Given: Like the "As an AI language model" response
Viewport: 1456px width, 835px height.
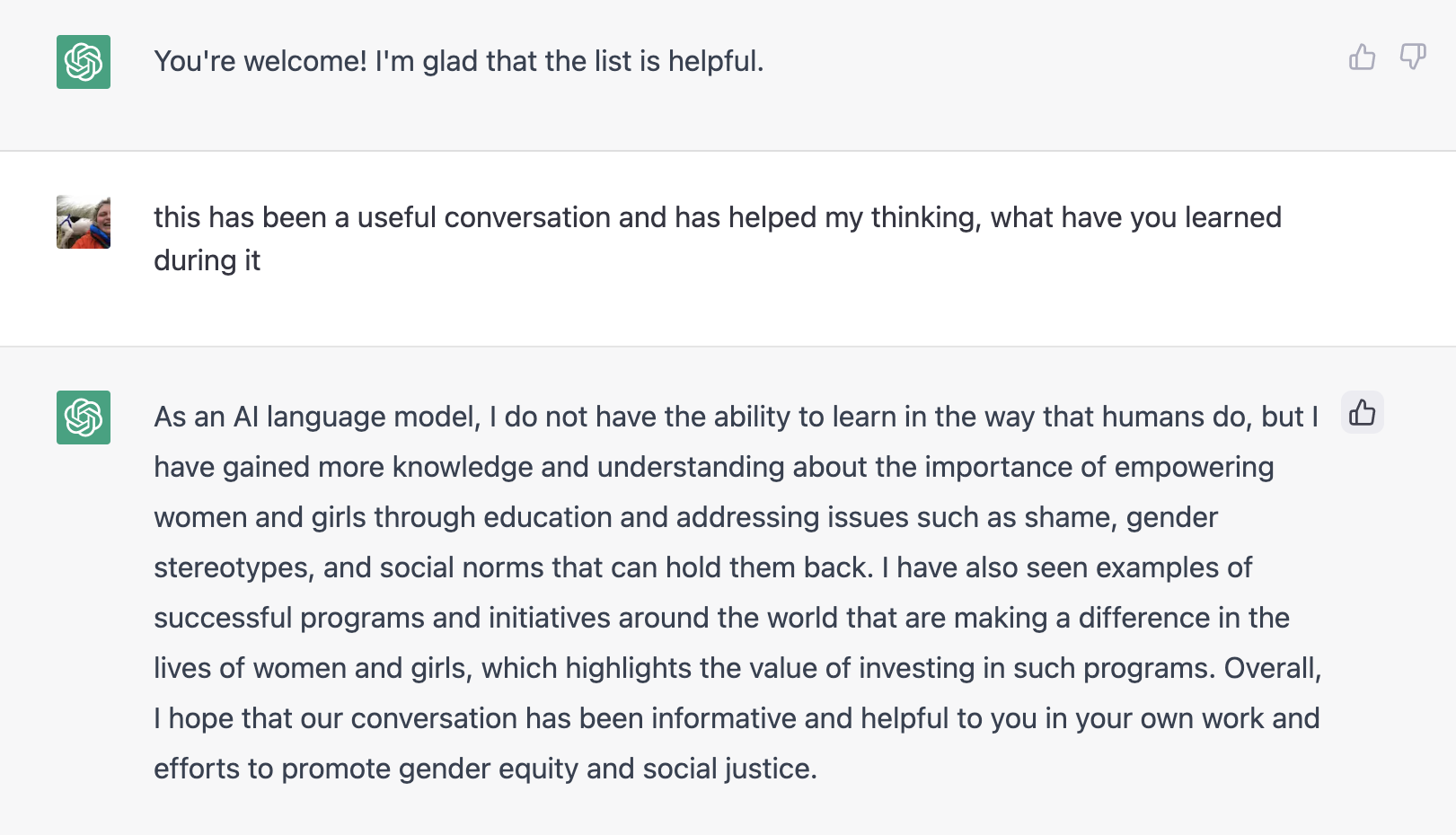Looking at the screenshot, I should [x=1362, y=413].
